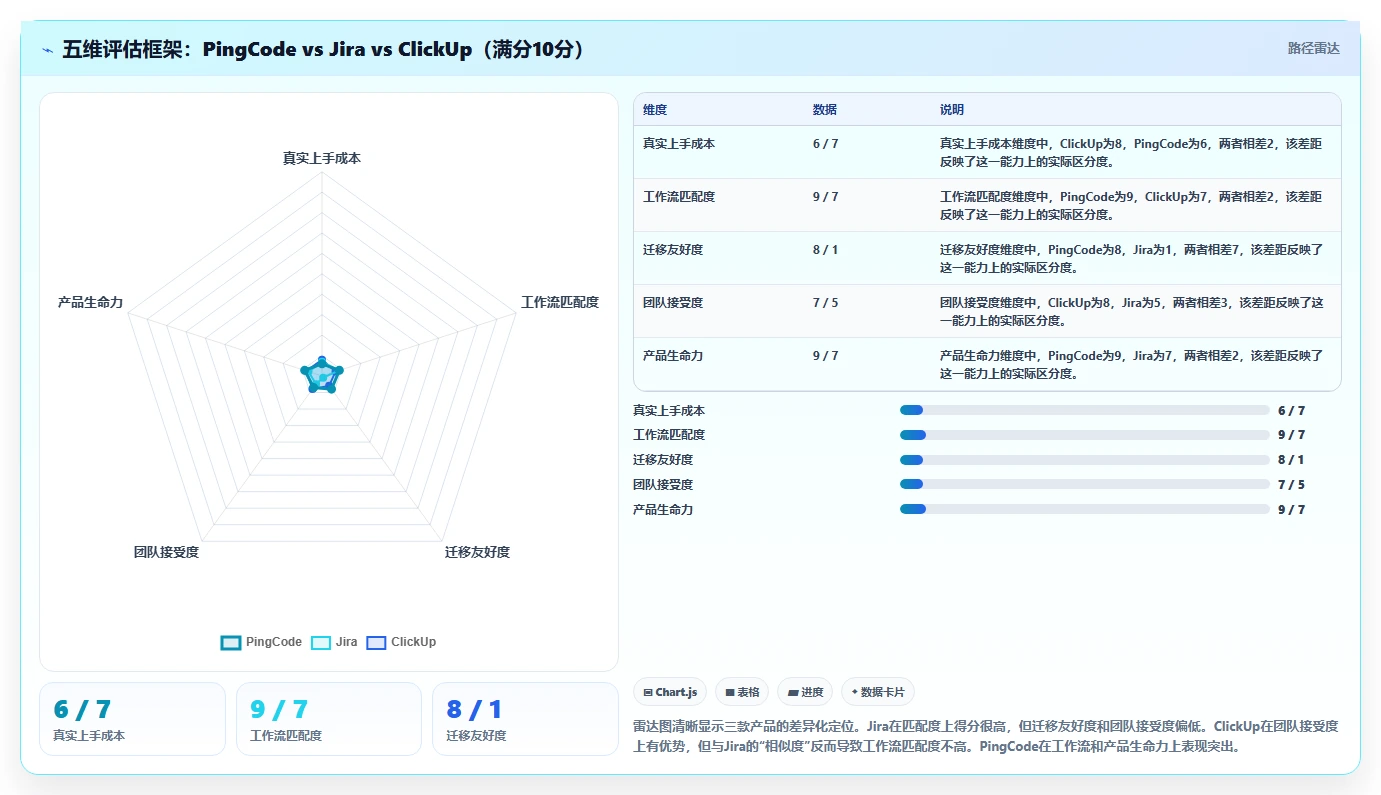The height and width of the screenshot is (795, 1381).
Task: Click the 真实上手成本 progress bar
Action: click(x=1084, y=410)
